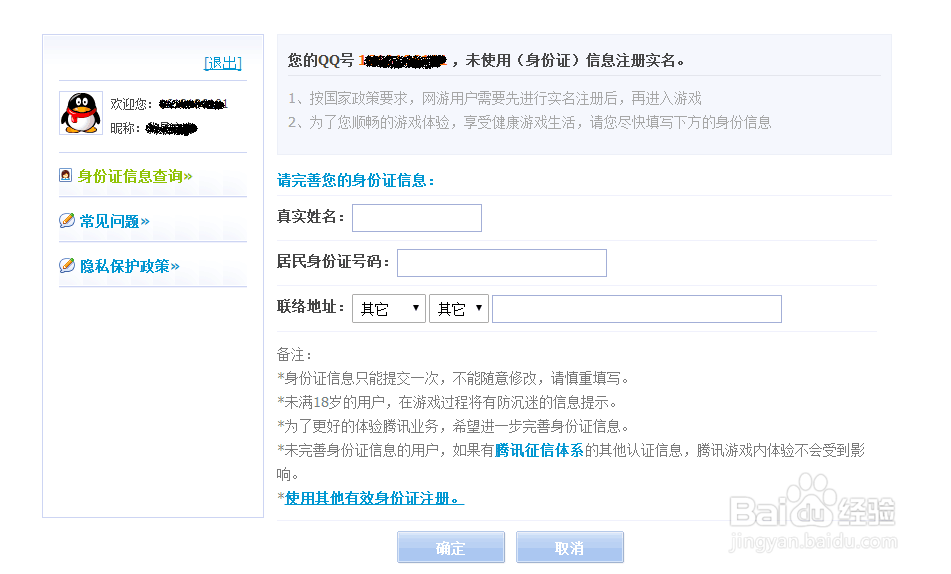Viewport: 951px width, 574px height.
Task: Open the second 联络地址 city dropdown
Action: [x=459, y=309]
